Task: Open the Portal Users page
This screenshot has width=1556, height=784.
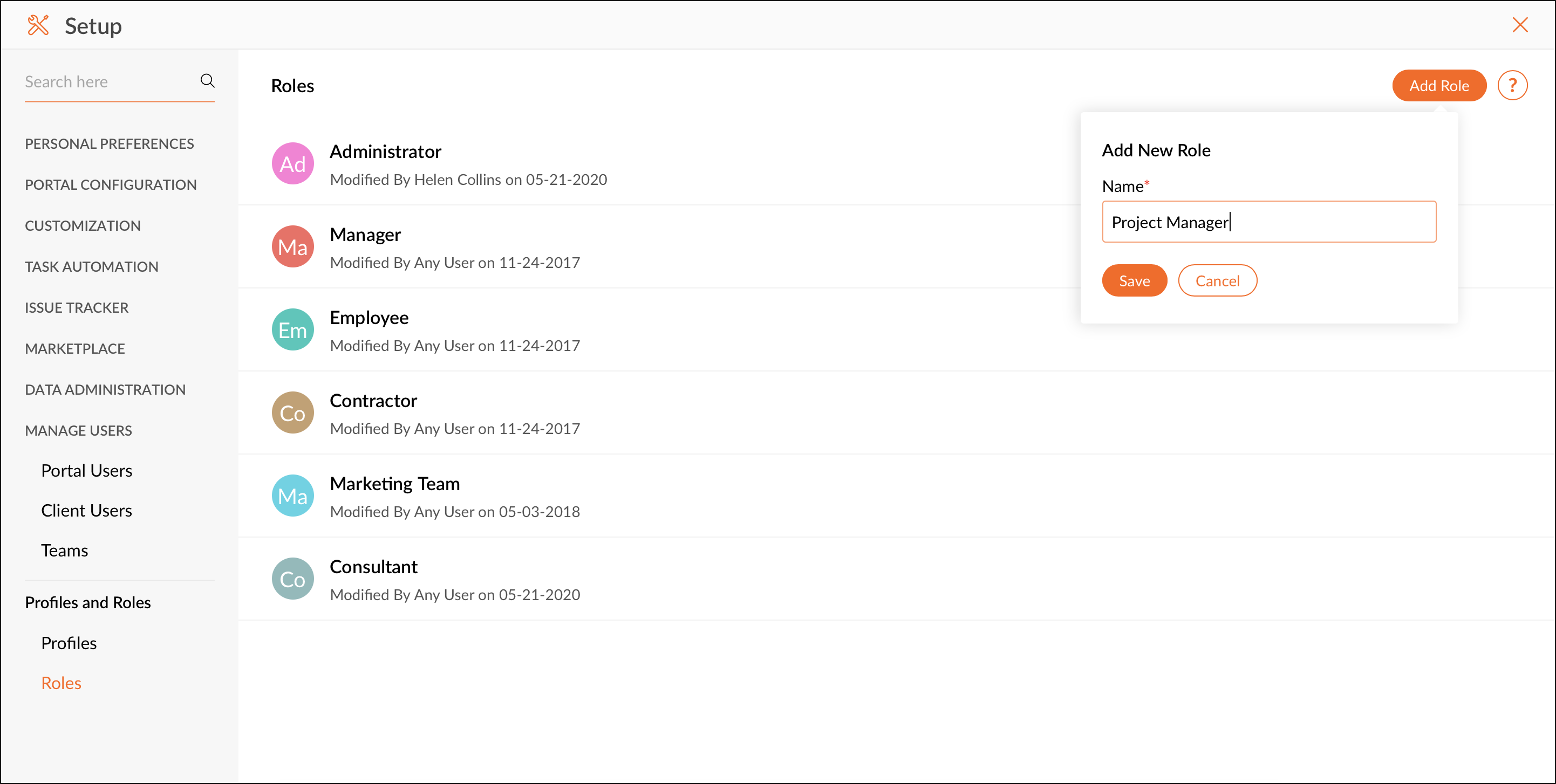Action: 86,471
